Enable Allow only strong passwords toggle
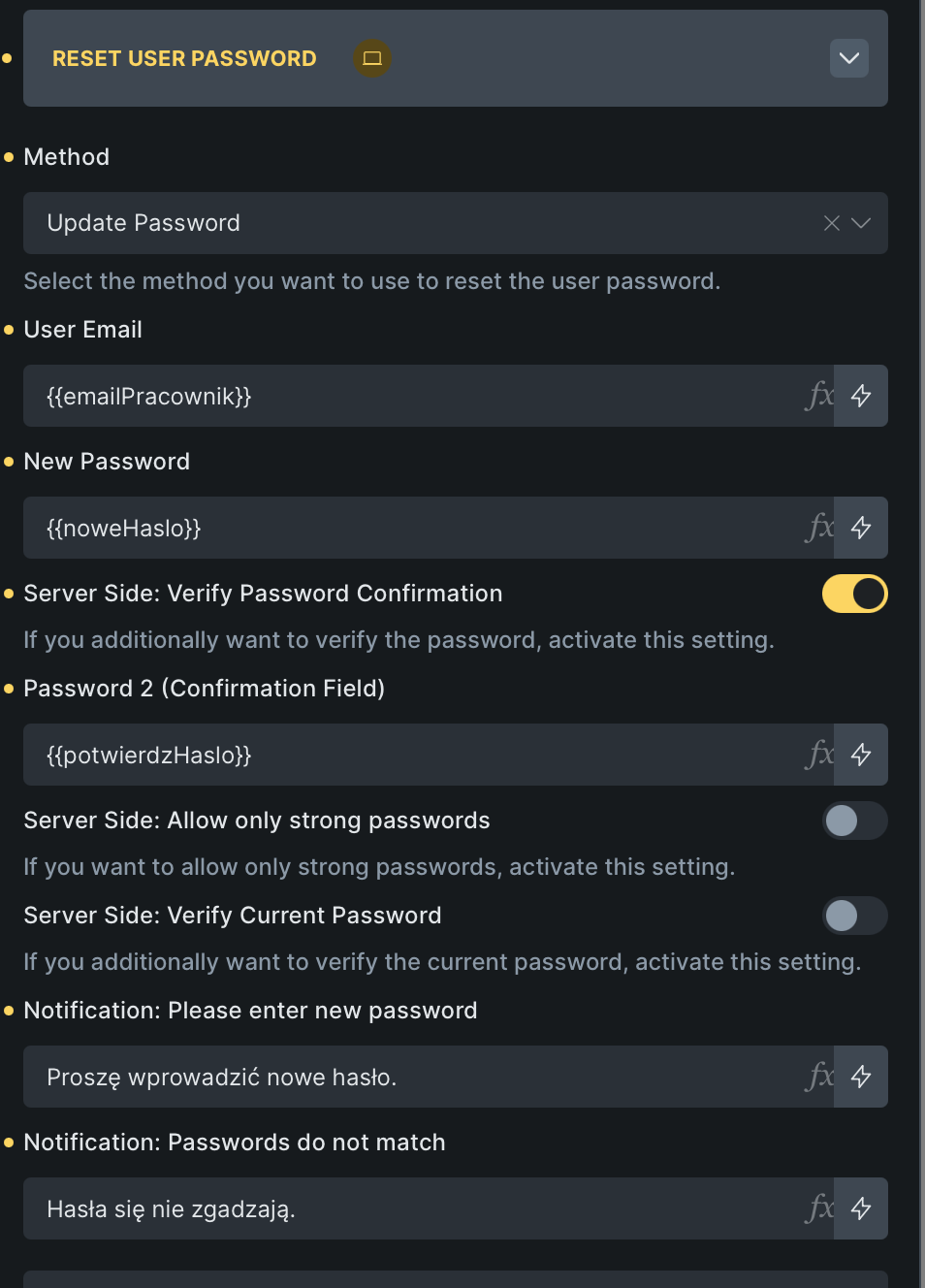Viewport: 925px width, 1288px height. (854, 821)
